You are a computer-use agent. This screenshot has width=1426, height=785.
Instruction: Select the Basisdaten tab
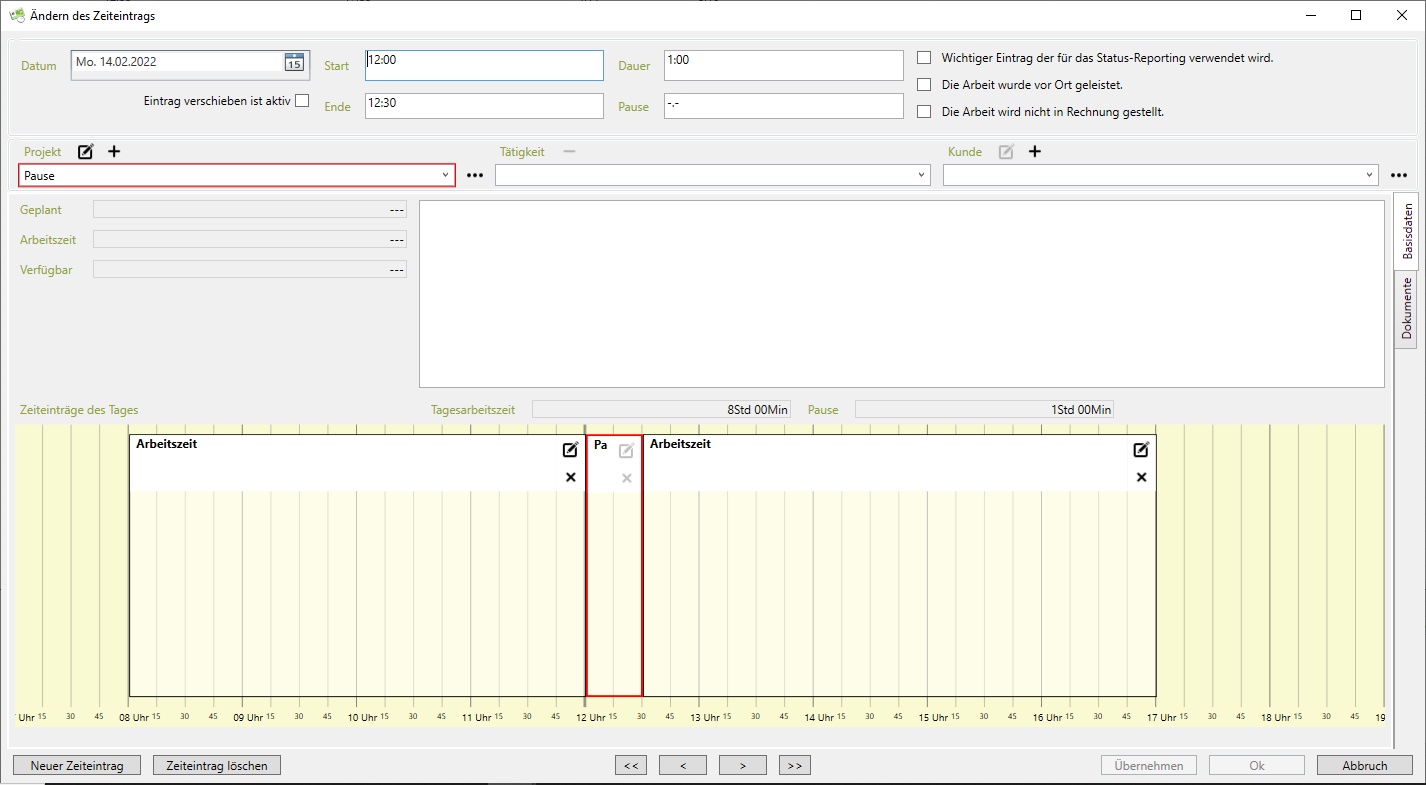point(1406,231)
